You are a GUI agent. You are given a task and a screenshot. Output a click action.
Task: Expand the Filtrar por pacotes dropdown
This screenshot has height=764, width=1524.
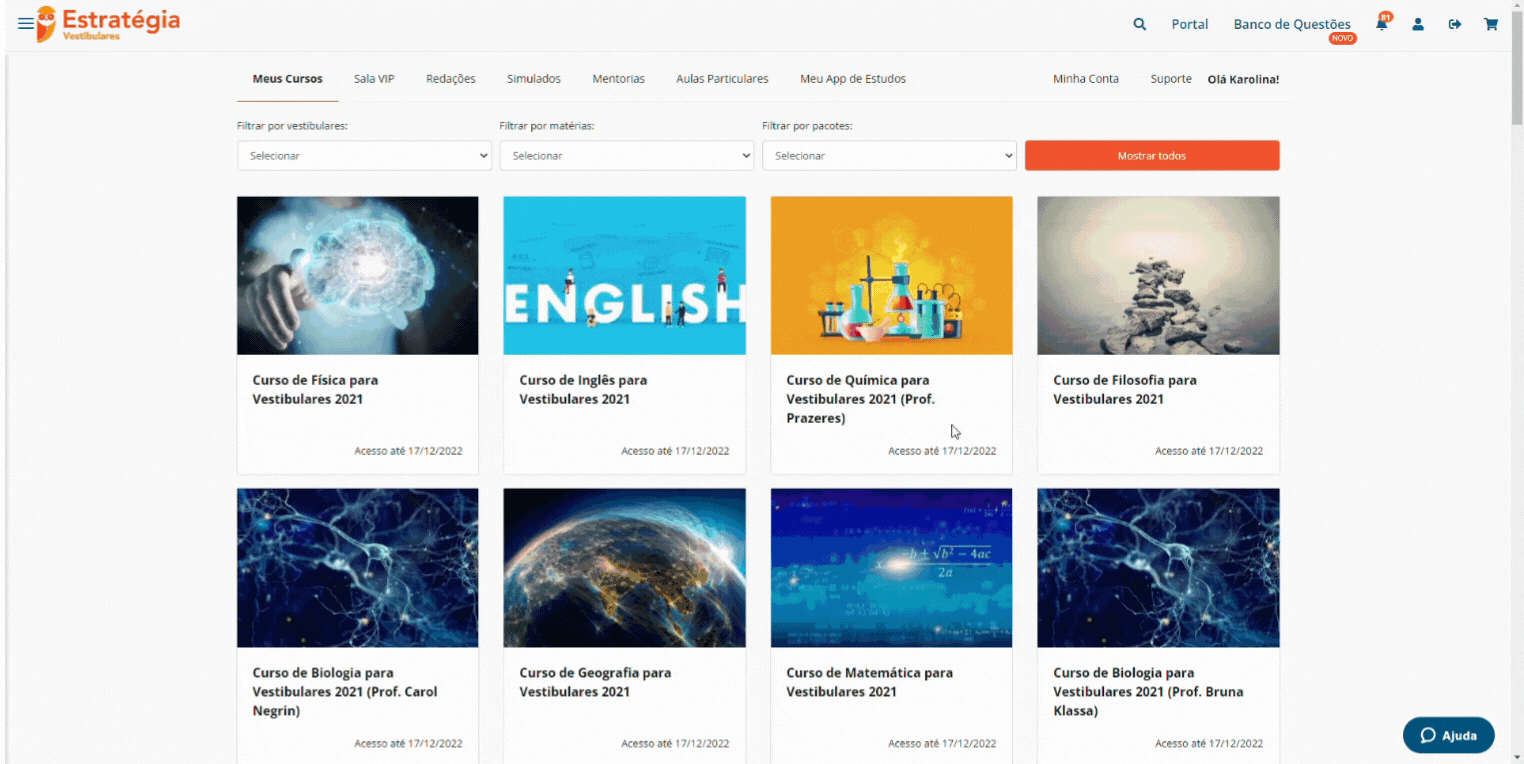(x=889, y=156)
